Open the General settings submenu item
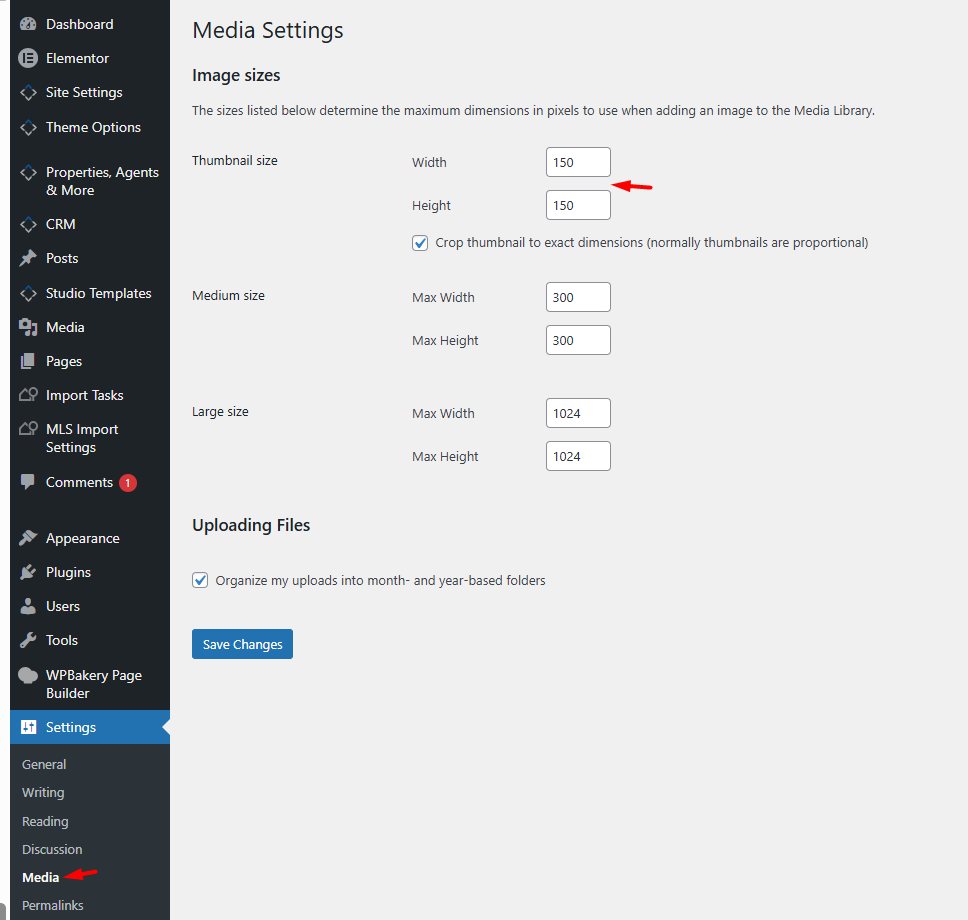The image size is (968, 920). 44,764
